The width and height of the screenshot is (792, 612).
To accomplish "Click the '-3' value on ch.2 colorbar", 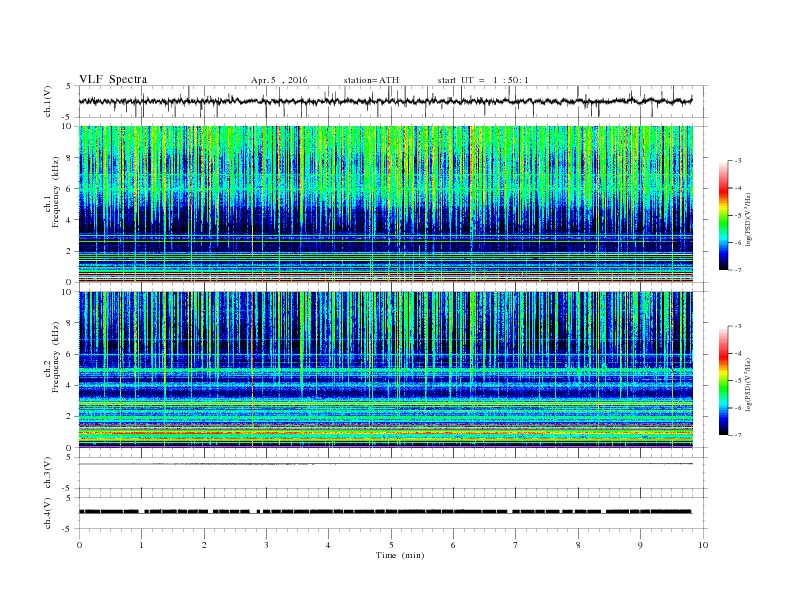I will [738, 326].
